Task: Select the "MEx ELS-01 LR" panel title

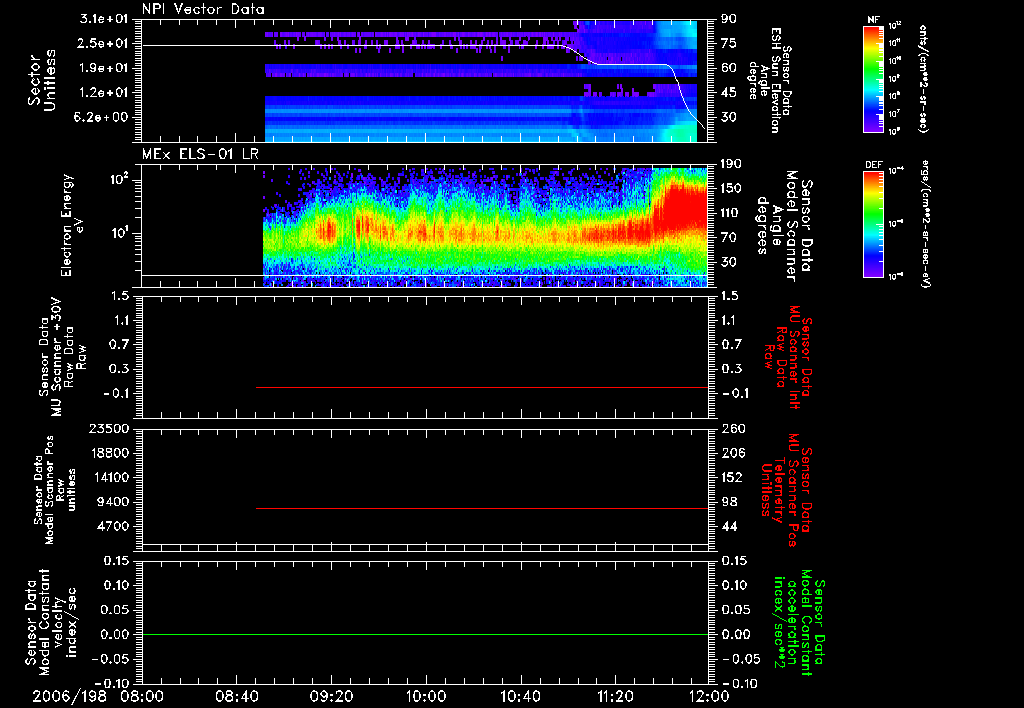Action: [200, 155]
